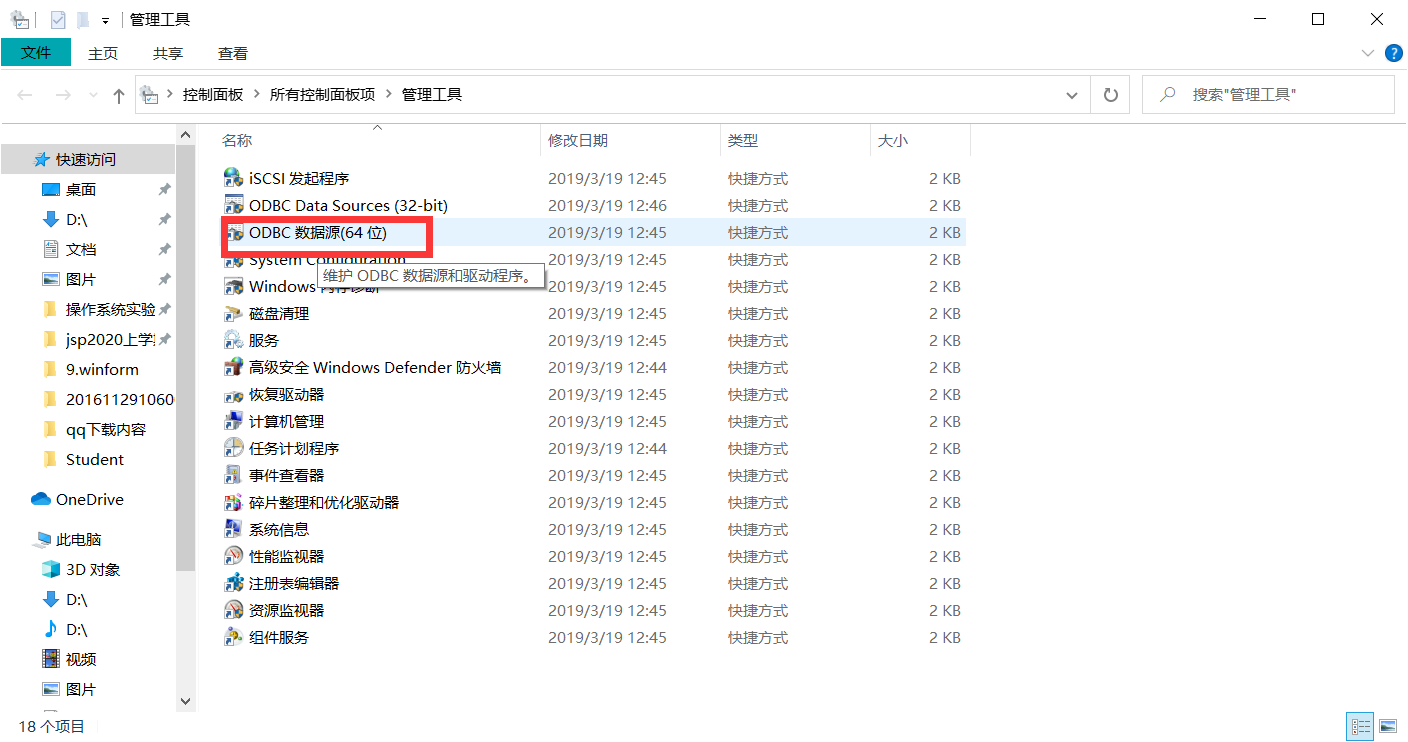The image size is (1408, 742).
Task: Switch to large icons view layout
Action: click(1388, 726)
